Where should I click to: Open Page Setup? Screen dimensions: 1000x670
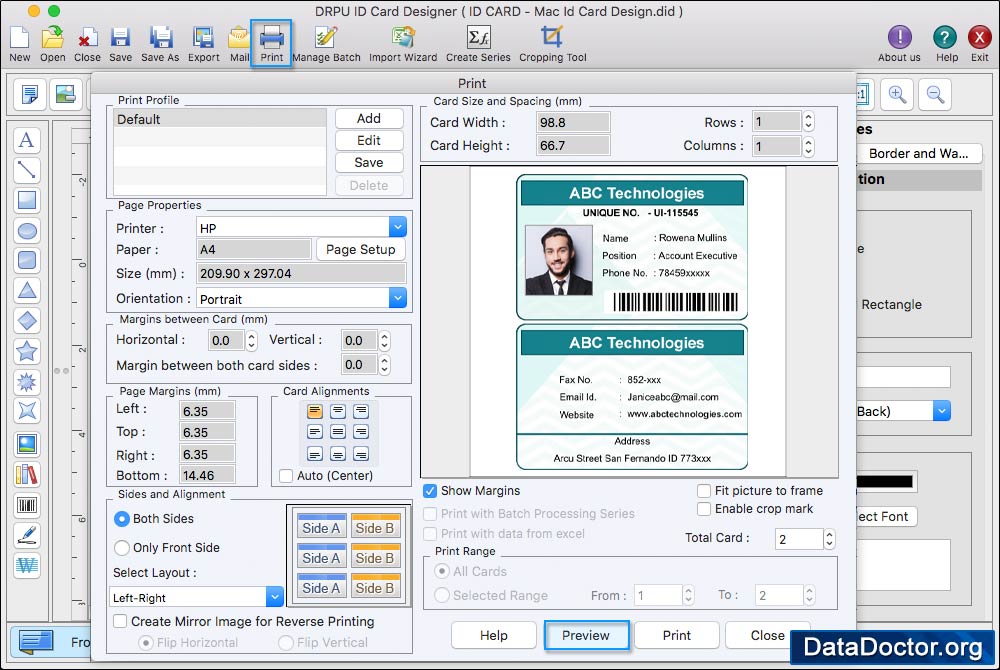360,249
